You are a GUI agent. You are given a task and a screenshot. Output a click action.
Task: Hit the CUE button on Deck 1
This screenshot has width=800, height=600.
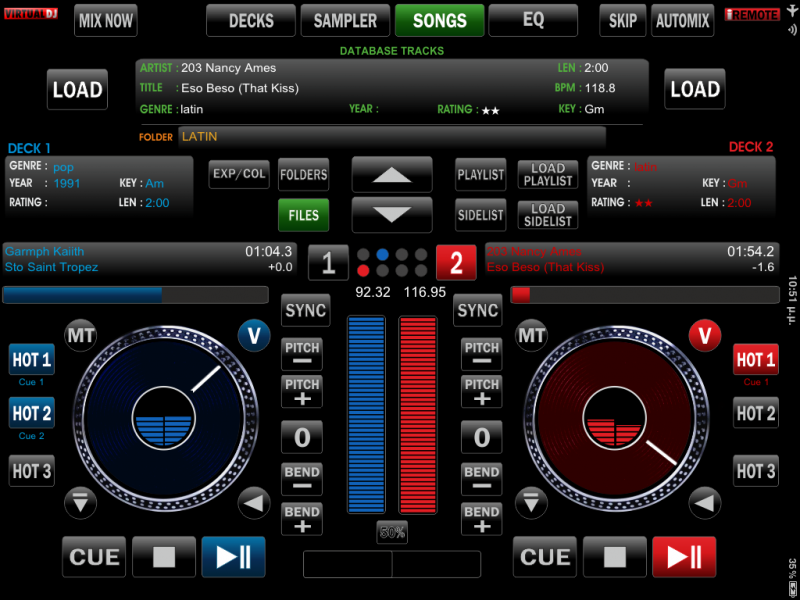pyautogui.click(x=94, y=557)
